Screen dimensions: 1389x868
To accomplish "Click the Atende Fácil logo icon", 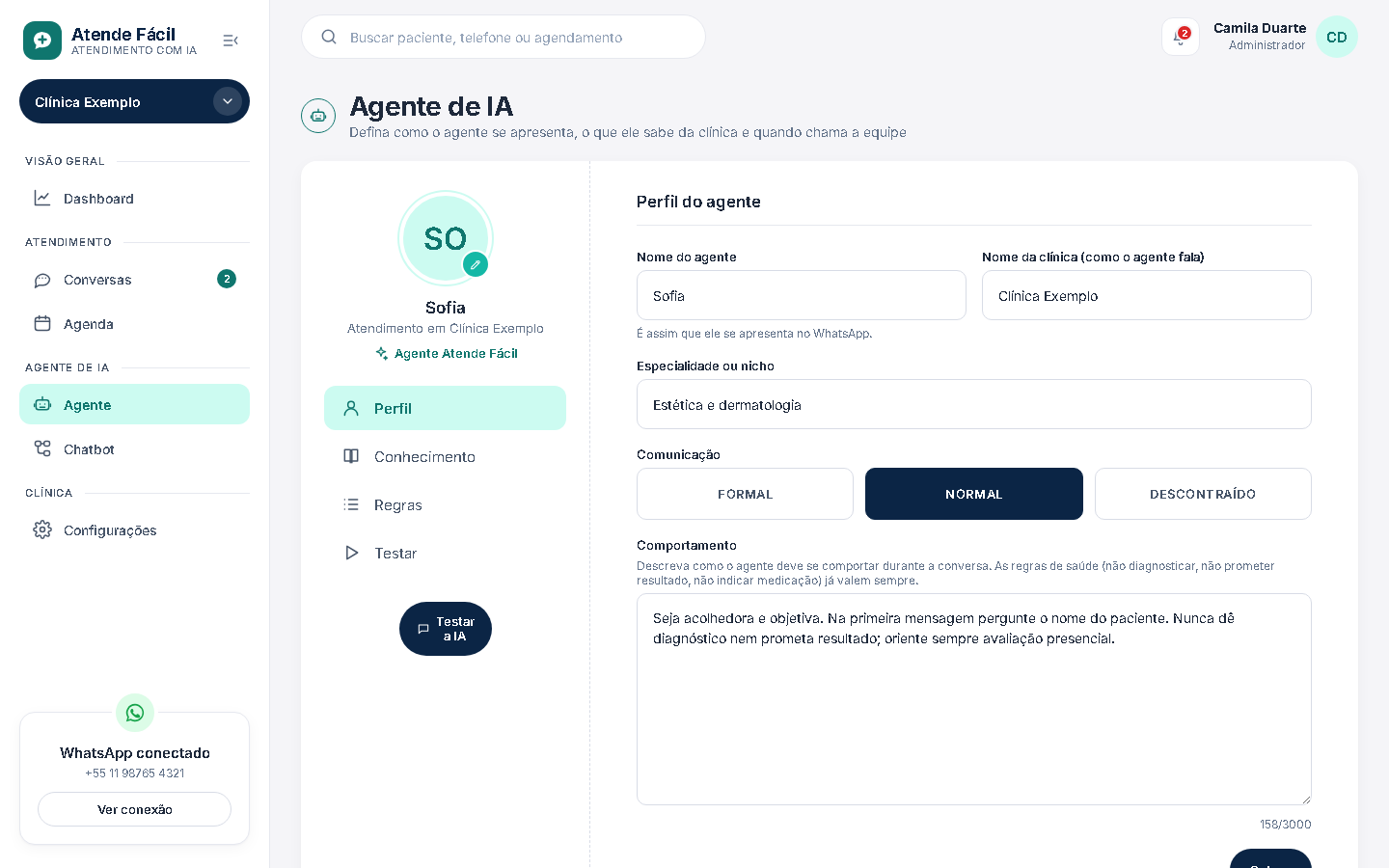I will click(x=42, y=41).
